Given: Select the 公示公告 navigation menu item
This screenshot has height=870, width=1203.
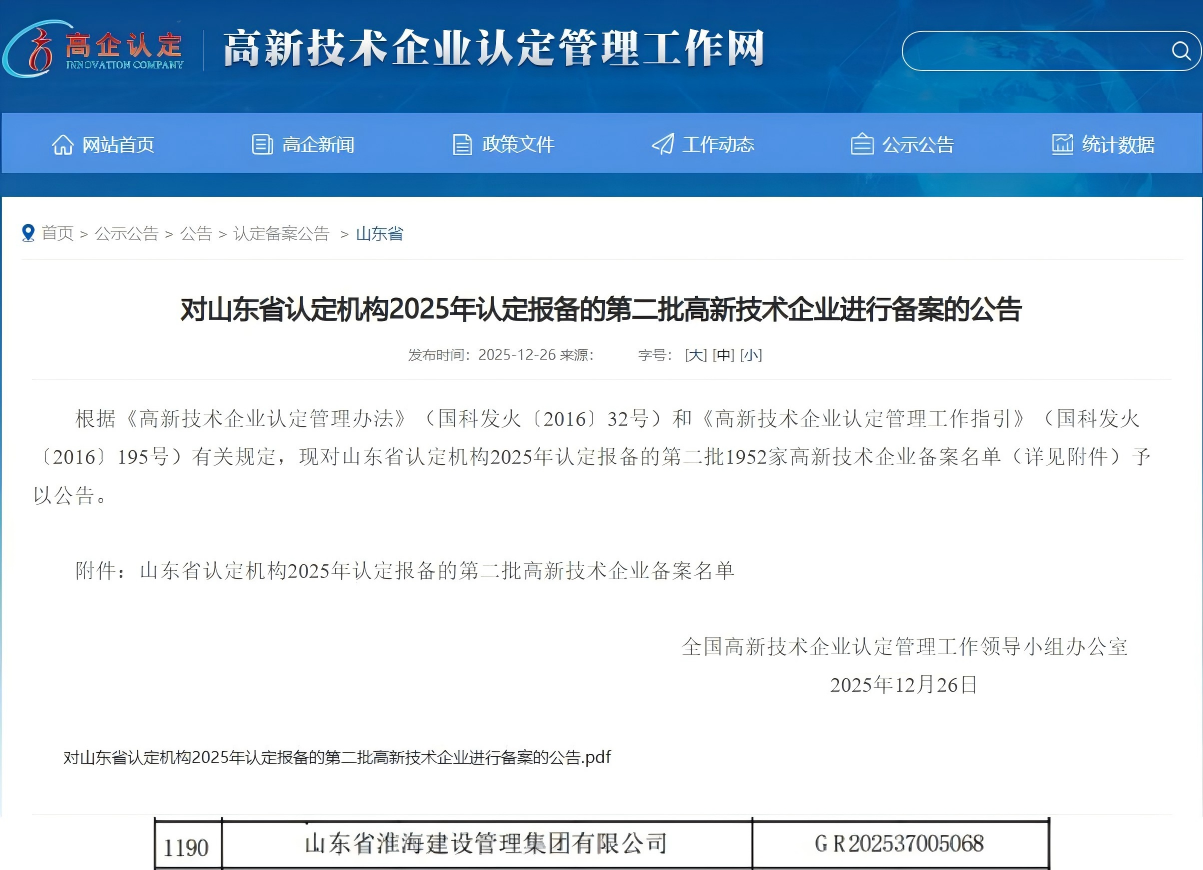Looking at the screenshot, I should 903,143.
